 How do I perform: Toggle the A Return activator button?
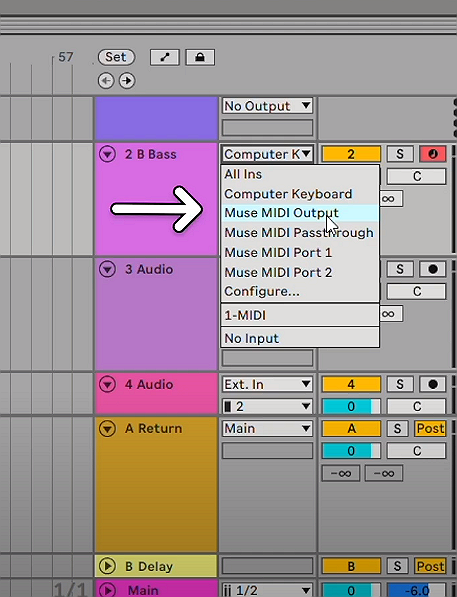[351, 429]
